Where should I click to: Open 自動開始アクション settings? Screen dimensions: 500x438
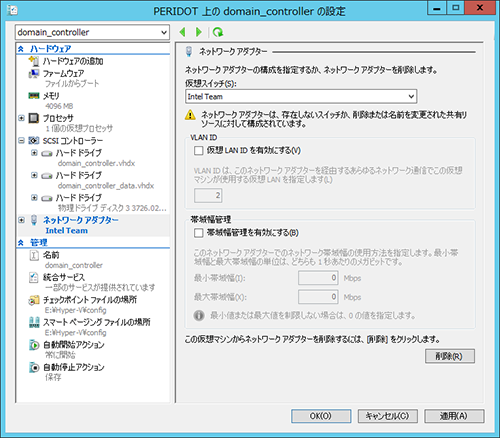click(74, 345)
